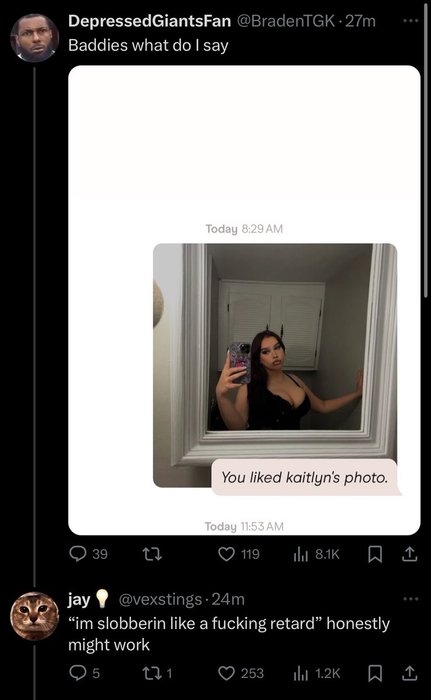Click the DepressedGiantsFan display name
Image resolution: width=431 pixels, height=700 pixels.
click(x=150, y=21)
